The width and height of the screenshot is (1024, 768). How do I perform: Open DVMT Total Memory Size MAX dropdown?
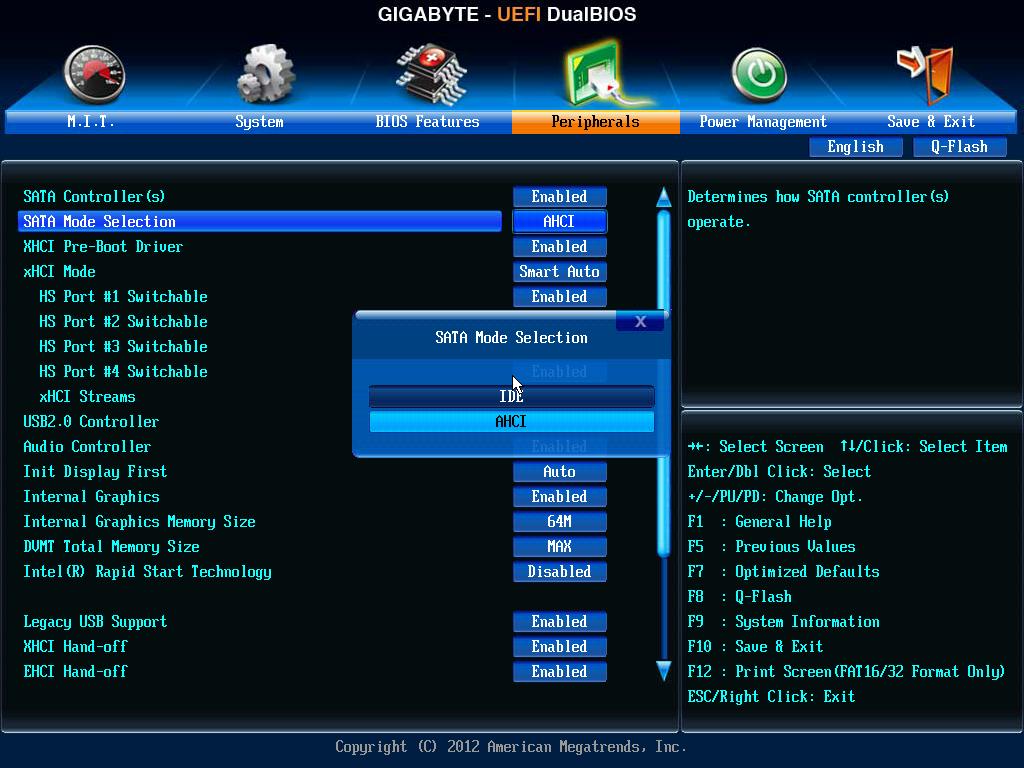pos(560,547)
